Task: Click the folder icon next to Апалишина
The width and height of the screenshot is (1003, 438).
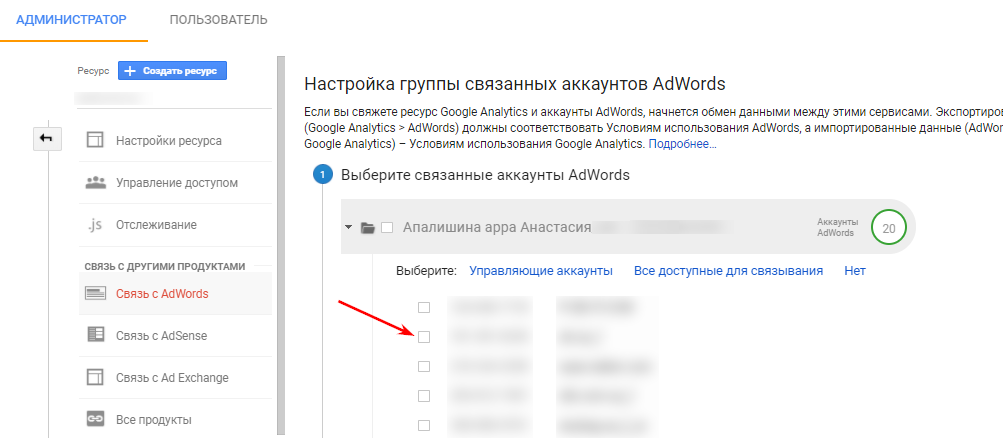Action: click(367, 228)
